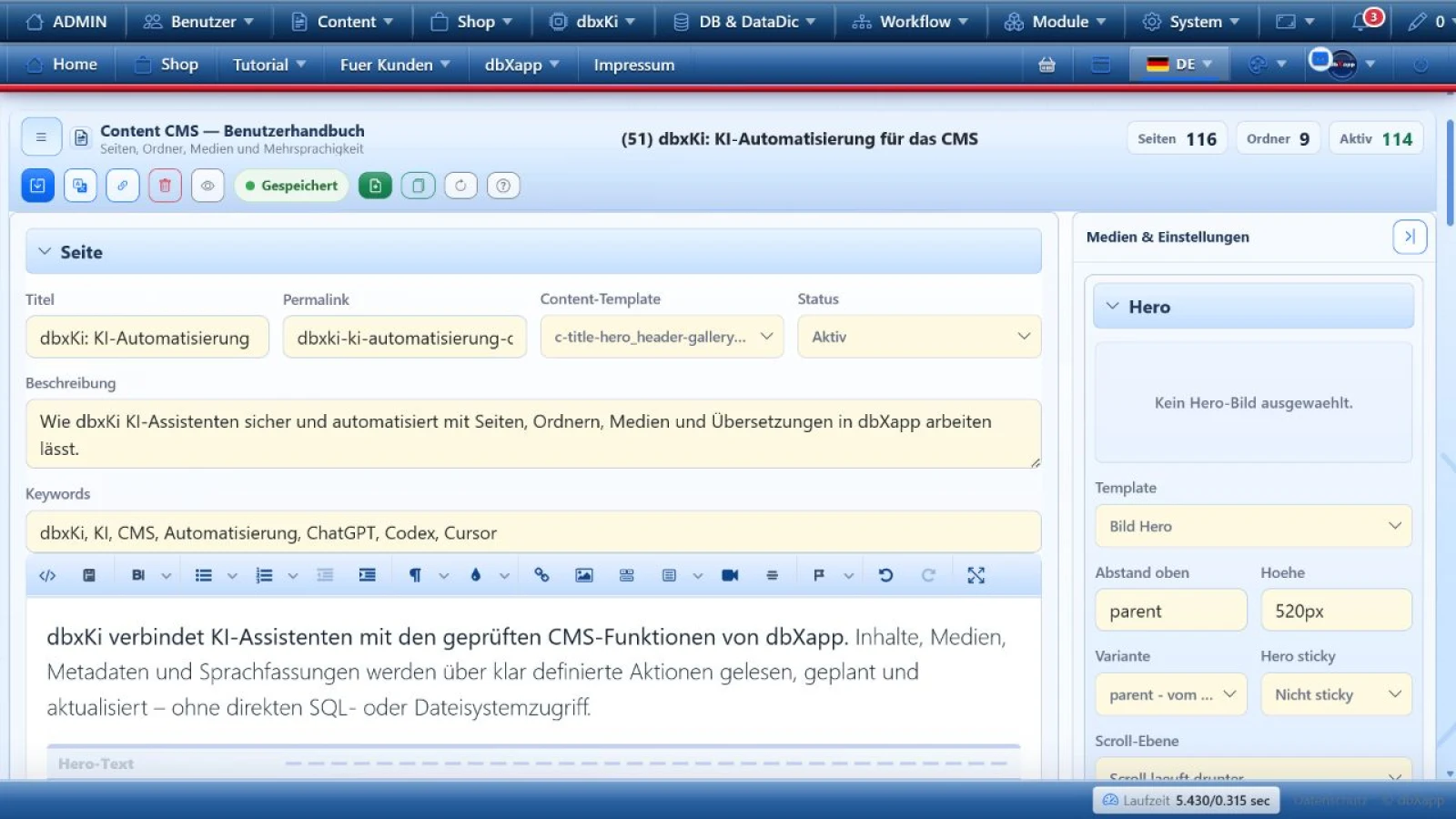Image resolution: width=1456 pixels, height=819 pixels.
Task: Click the Titel input field
Action: point(147,337)
